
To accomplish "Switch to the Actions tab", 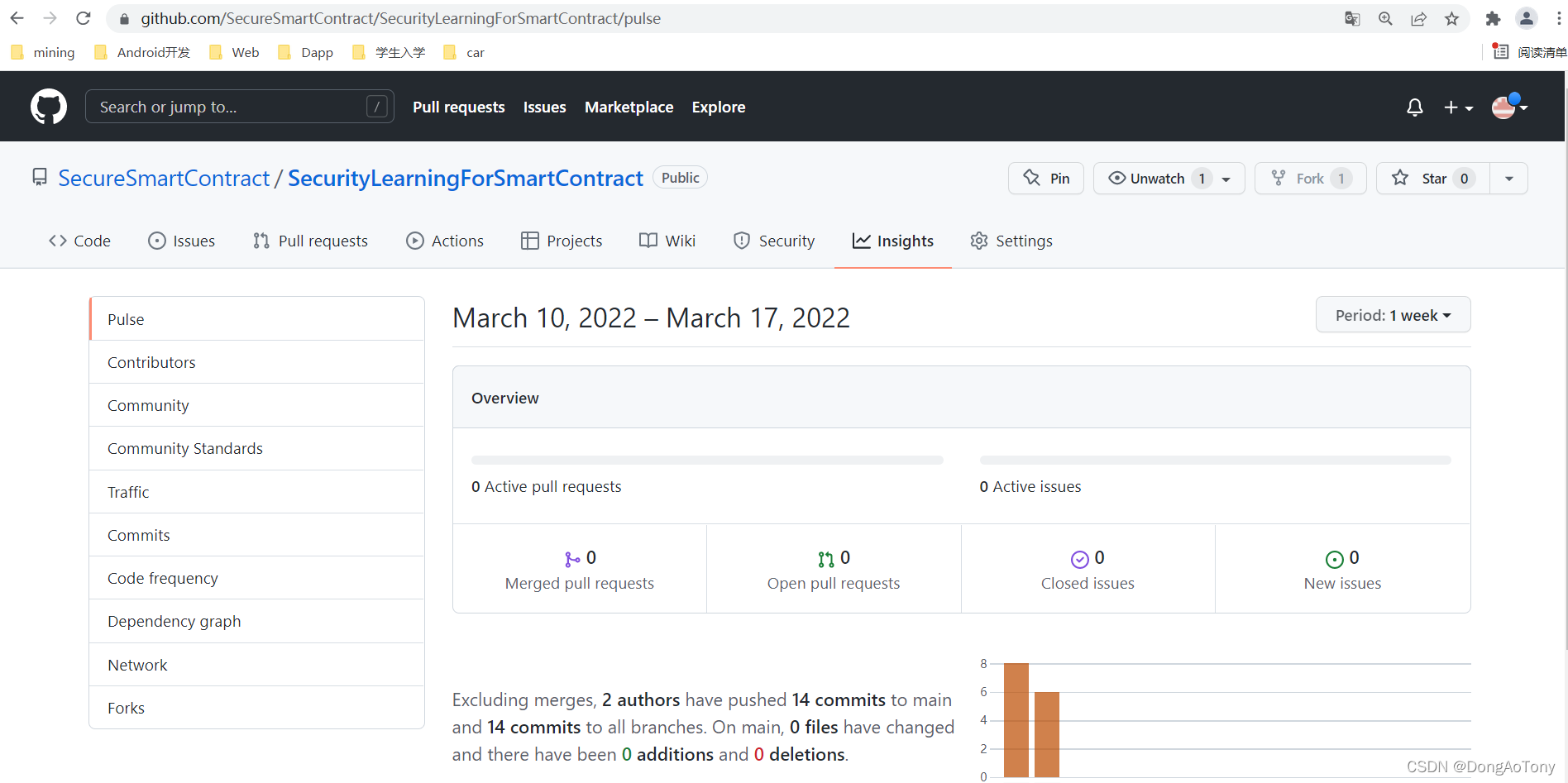I will pos(444,241).
